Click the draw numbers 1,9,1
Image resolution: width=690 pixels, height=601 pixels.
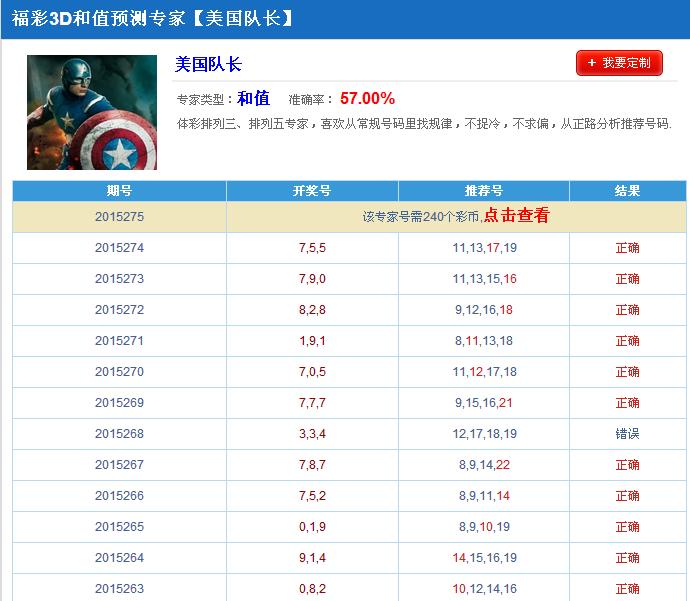312,341
